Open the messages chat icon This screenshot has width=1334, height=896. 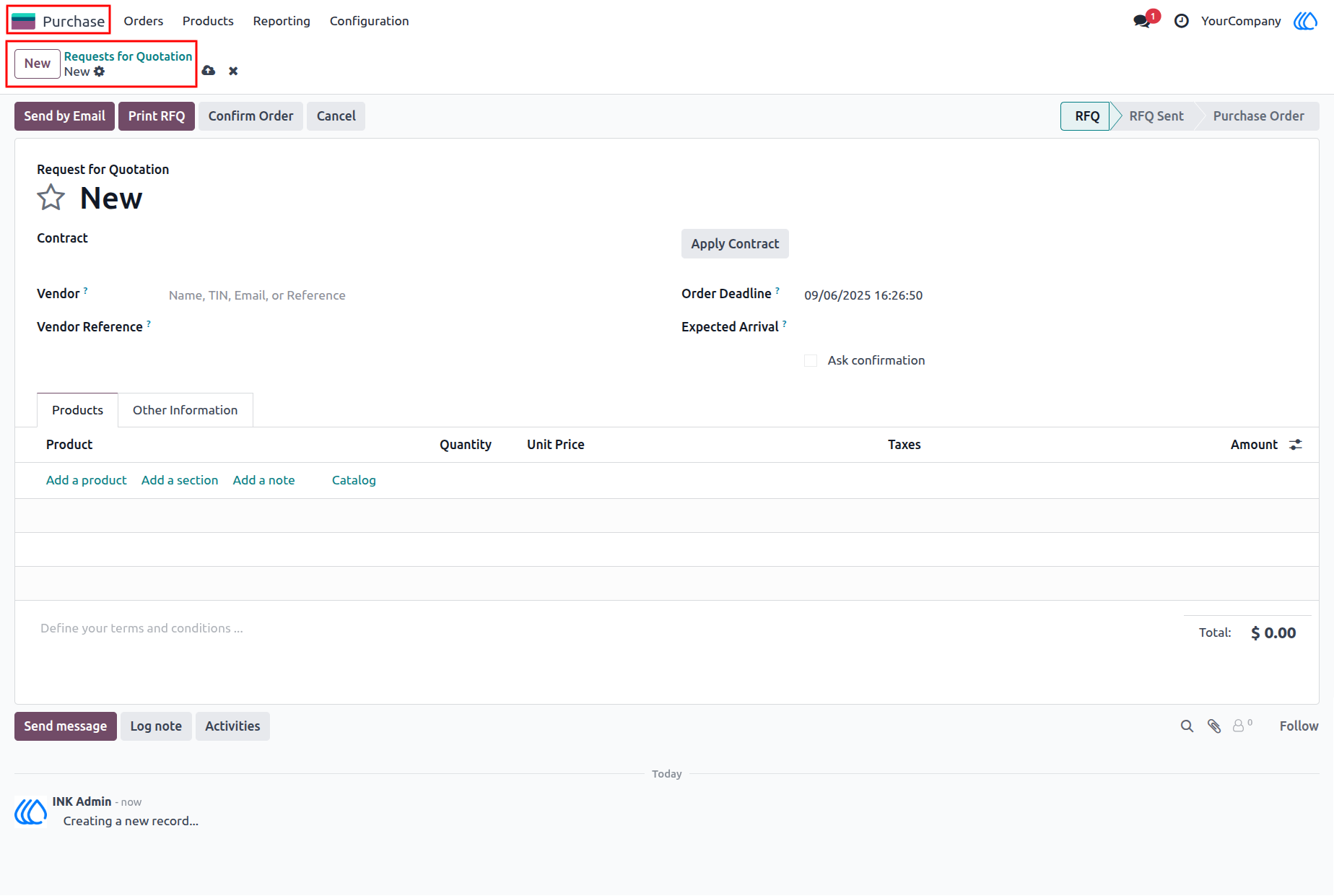(x=1142, y=21)
